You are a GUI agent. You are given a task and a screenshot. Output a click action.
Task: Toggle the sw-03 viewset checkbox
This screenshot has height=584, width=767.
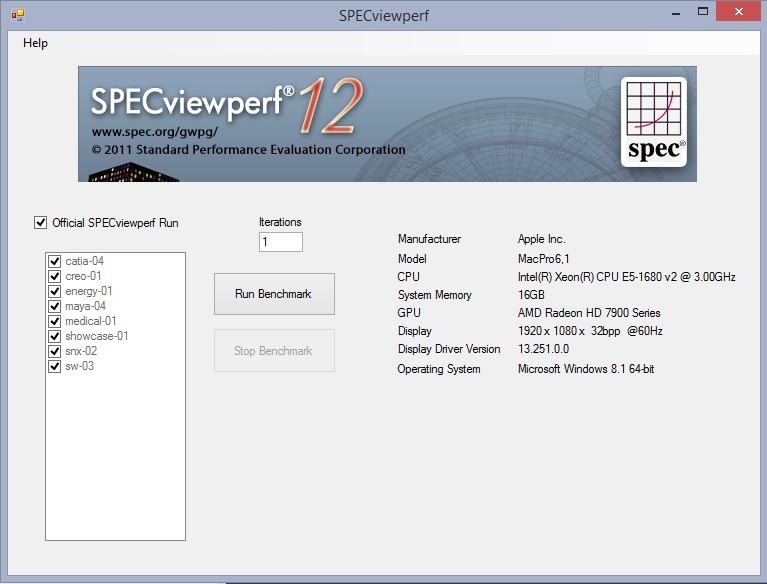pyautogui.click(x=54, y=366)
